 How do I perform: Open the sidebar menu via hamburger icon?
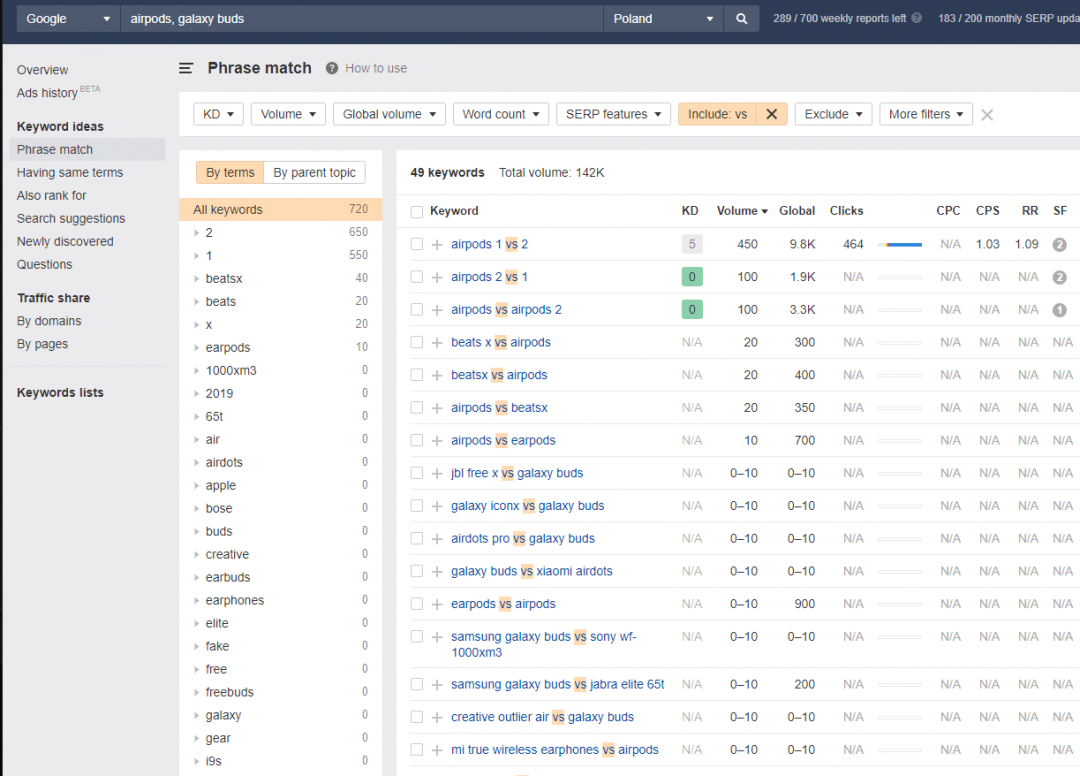pyautogui.click(x=186, y=68)
